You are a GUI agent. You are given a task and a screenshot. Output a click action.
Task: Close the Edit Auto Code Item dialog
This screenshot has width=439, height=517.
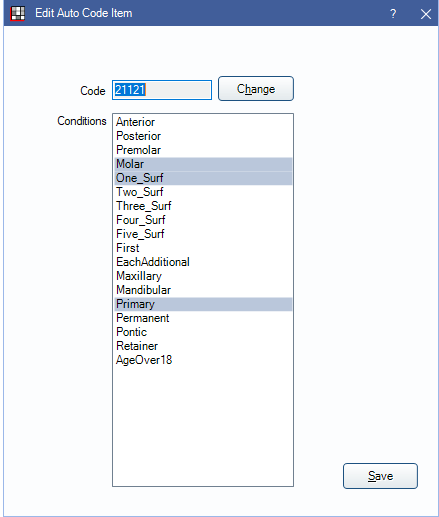click(x=426, y=14)
